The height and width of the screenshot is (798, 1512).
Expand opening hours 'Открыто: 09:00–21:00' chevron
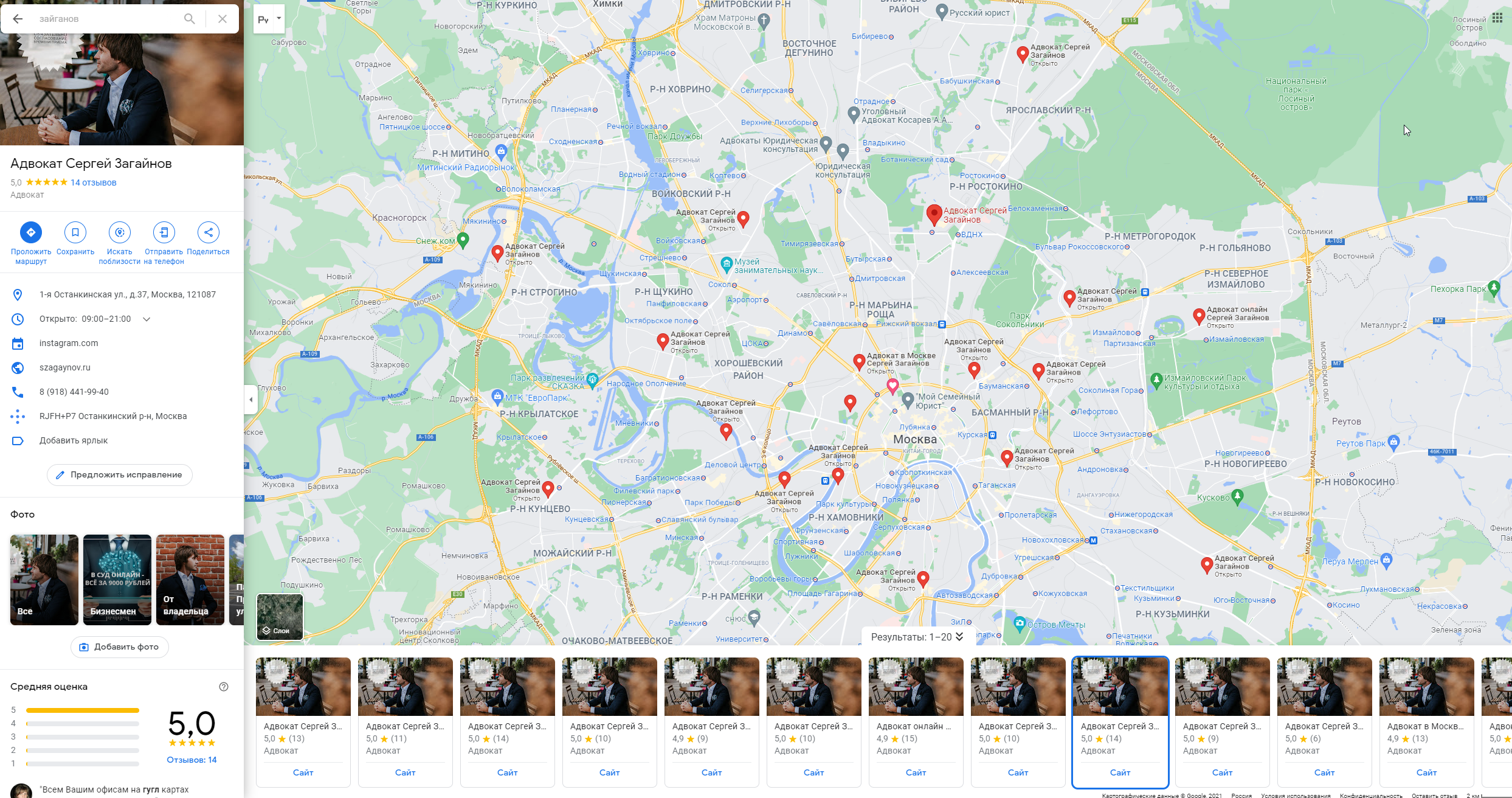(147, 319)
